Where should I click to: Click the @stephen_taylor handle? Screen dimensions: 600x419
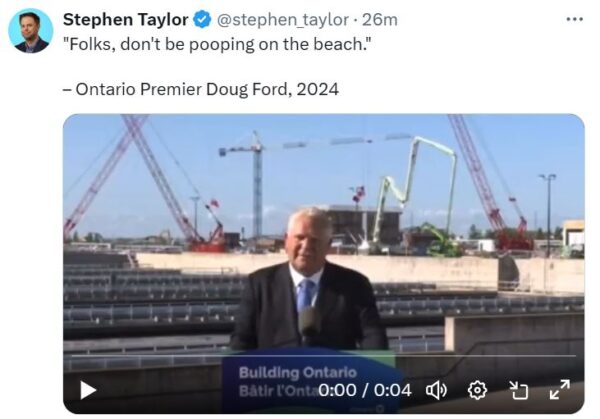pos(283,20)
